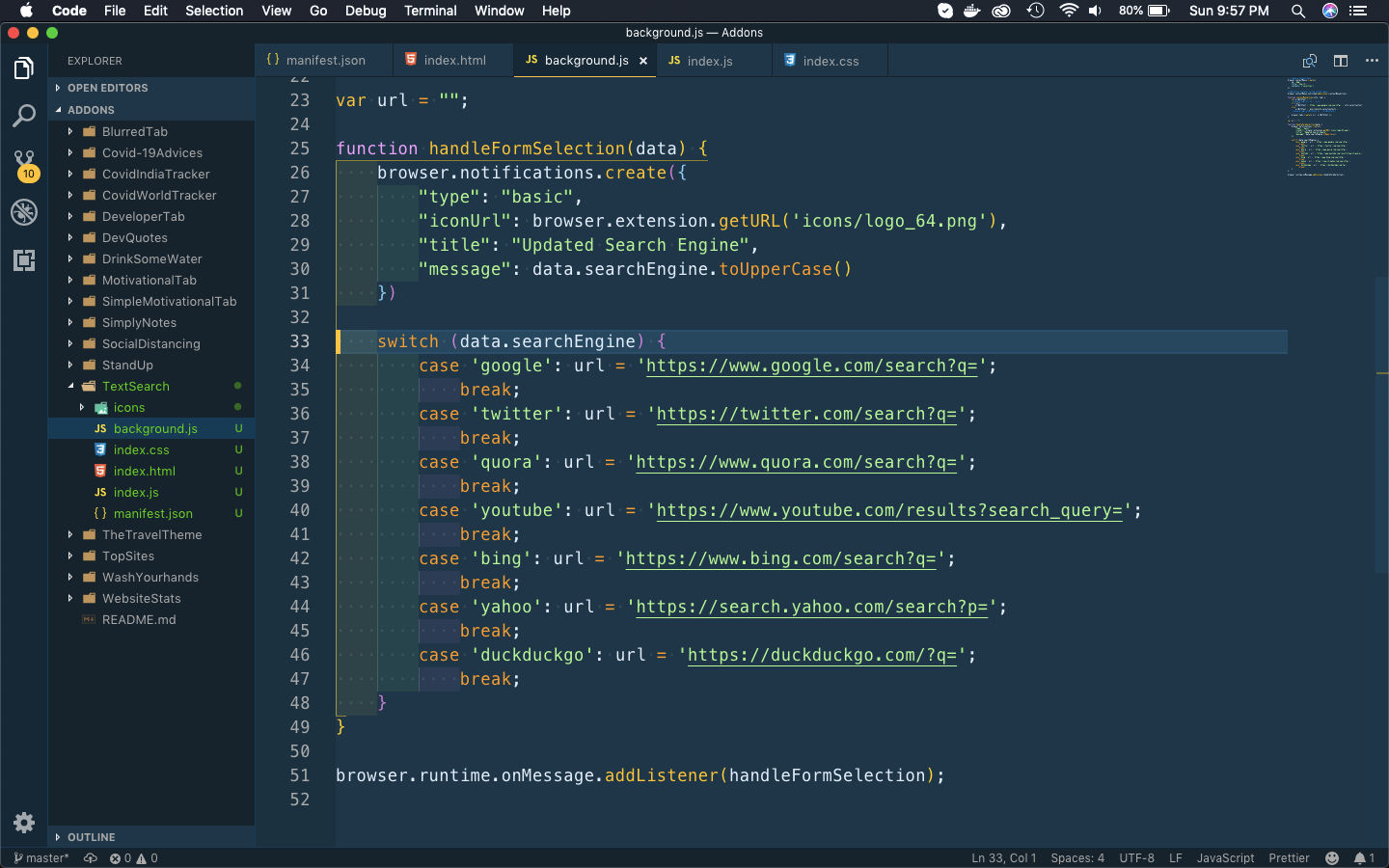Open the Debug view in activity bar
This screenshot has width=1389, height=868.
click(x=24, y=212)
